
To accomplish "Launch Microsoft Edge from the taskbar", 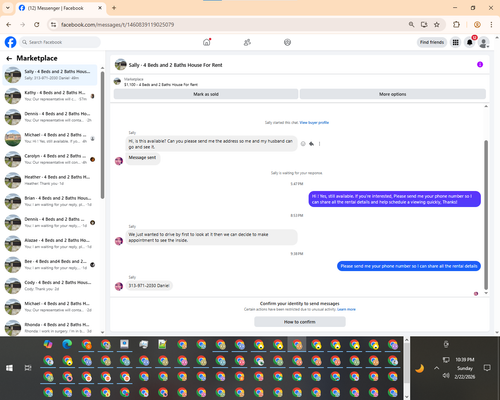I will click(x=67, y=344).
